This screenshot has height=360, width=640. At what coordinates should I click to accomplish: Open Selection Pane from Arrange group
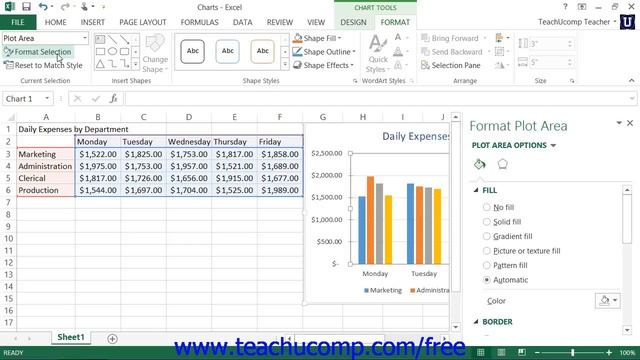[451, 65]
